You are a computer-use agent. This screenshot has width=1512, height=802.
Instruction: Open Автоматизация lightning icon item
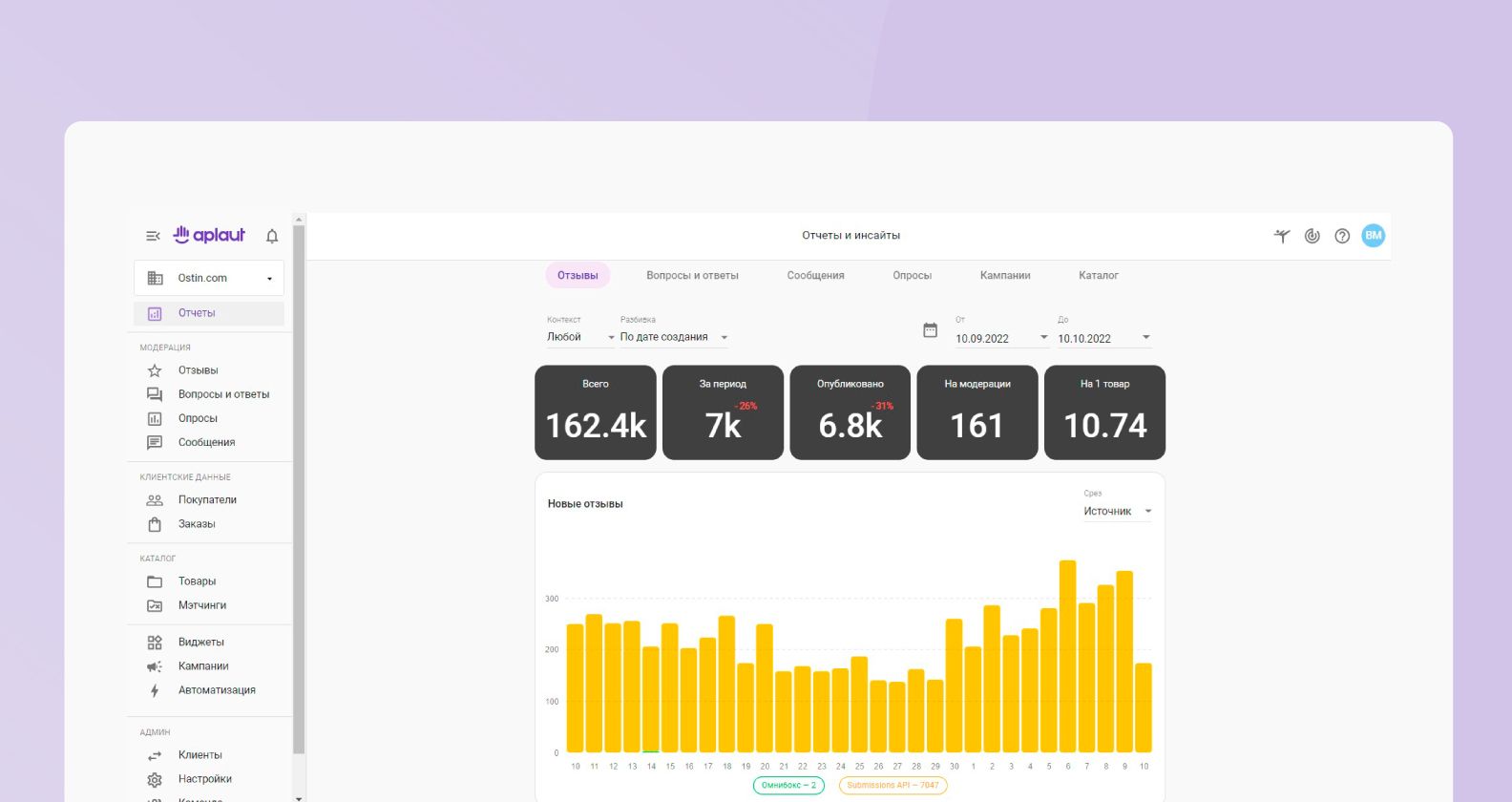point(216,690)
